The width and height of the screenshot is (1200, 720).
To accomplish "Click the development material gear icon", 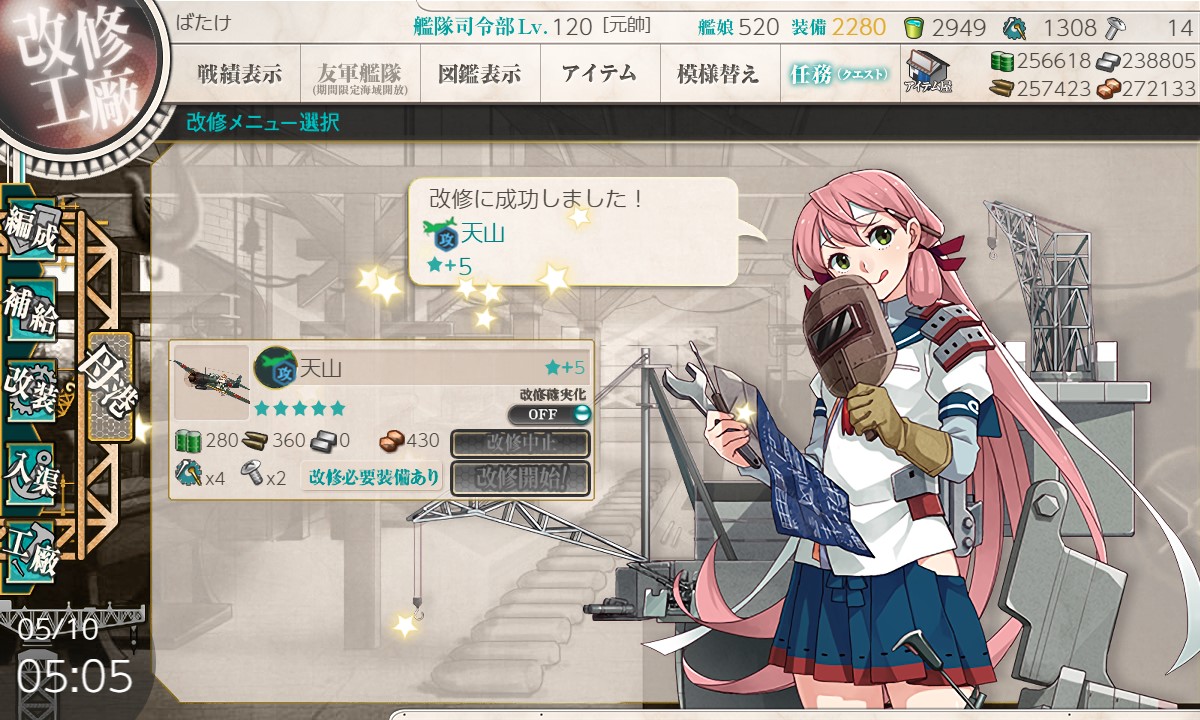I will click(x=1015, y=27).
